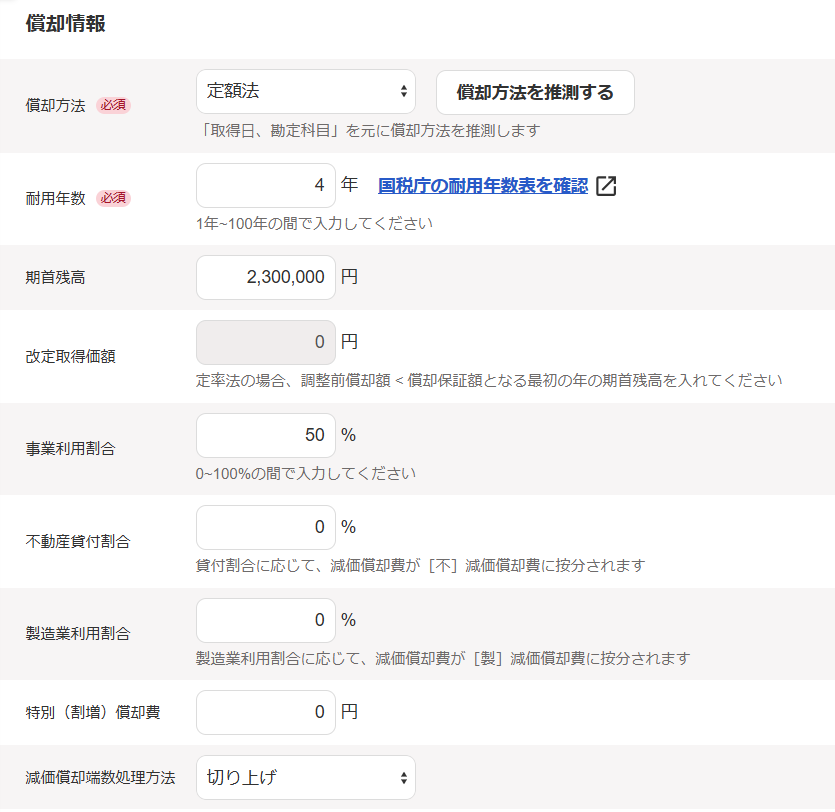
Task: Click the 減価償却端数処理方法 field label
Action: 100,777
